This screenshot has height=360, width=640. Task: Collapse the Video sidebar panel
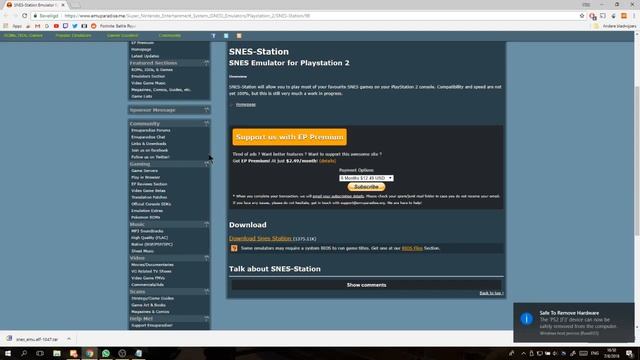tap(207, 258)
